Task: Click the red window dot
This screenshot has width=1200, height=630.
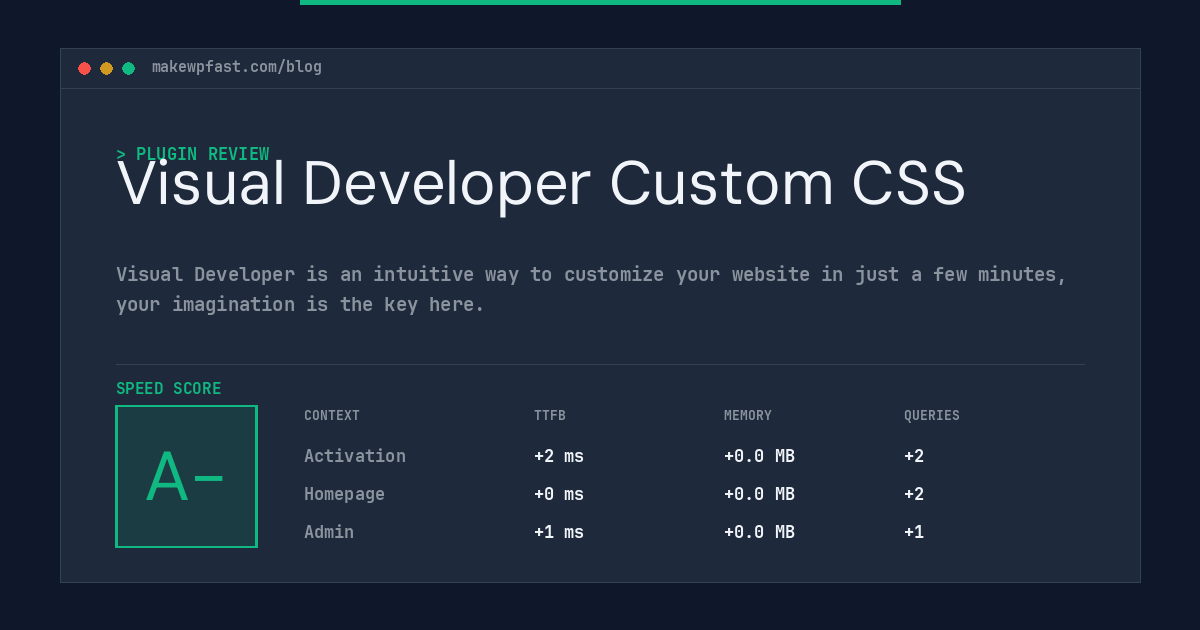Action: point(84,68)
